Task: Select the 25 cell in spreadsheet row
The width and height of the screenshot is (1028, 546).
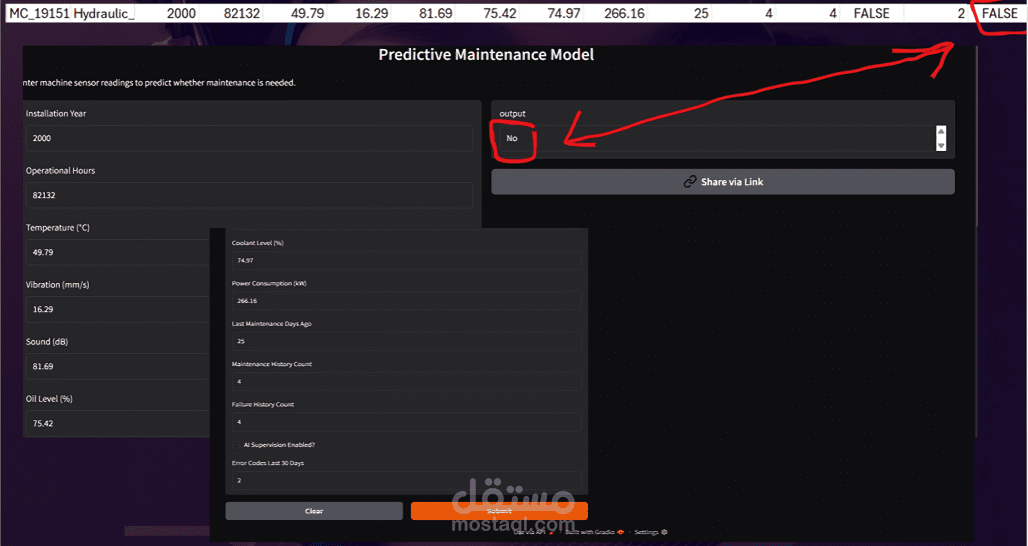Action: click(681, 13)
